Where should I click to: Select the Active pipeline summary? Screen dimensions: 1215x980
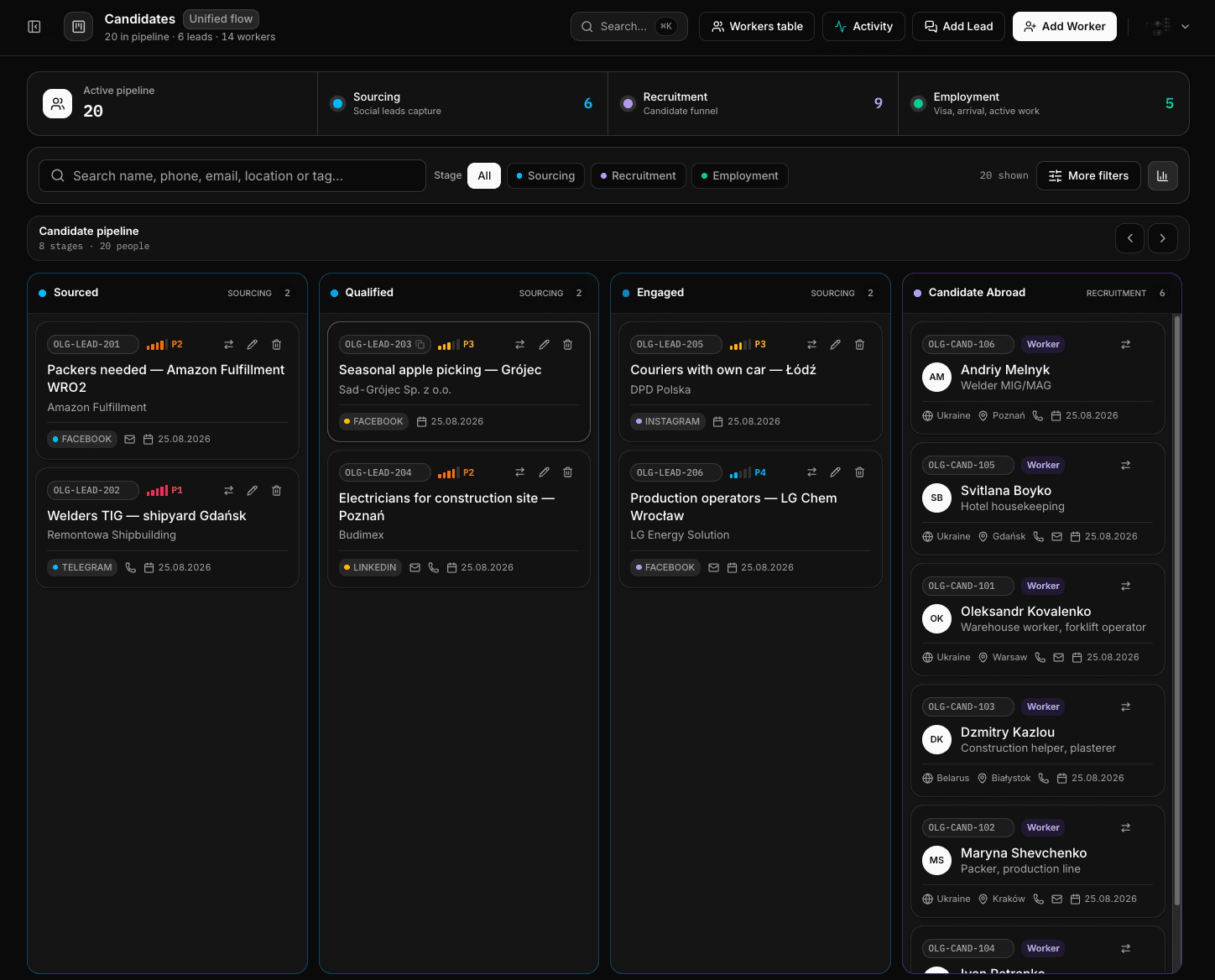coord(172,104)
